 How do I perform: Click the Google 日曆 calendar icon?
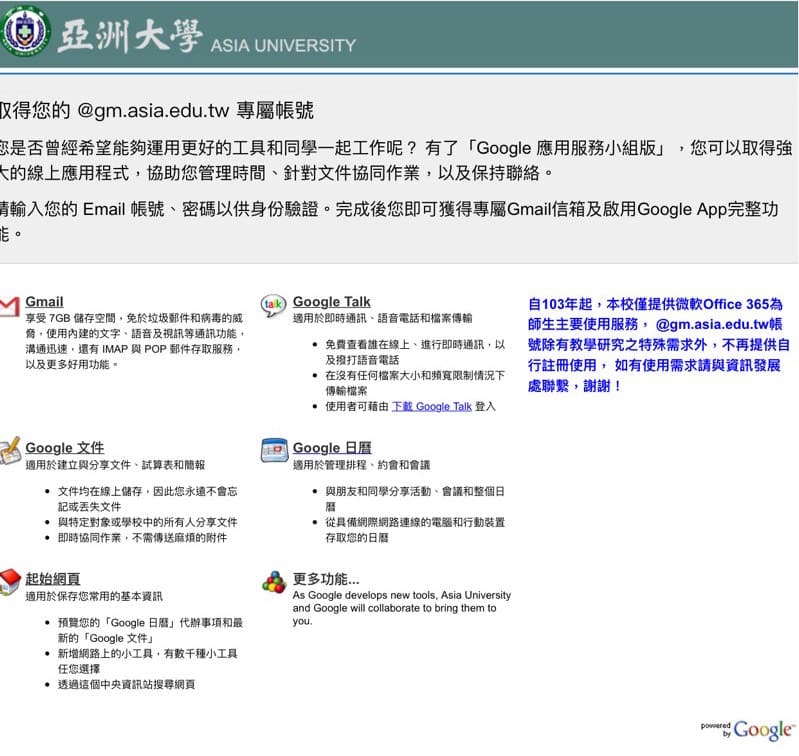click(x=274, y=450)
